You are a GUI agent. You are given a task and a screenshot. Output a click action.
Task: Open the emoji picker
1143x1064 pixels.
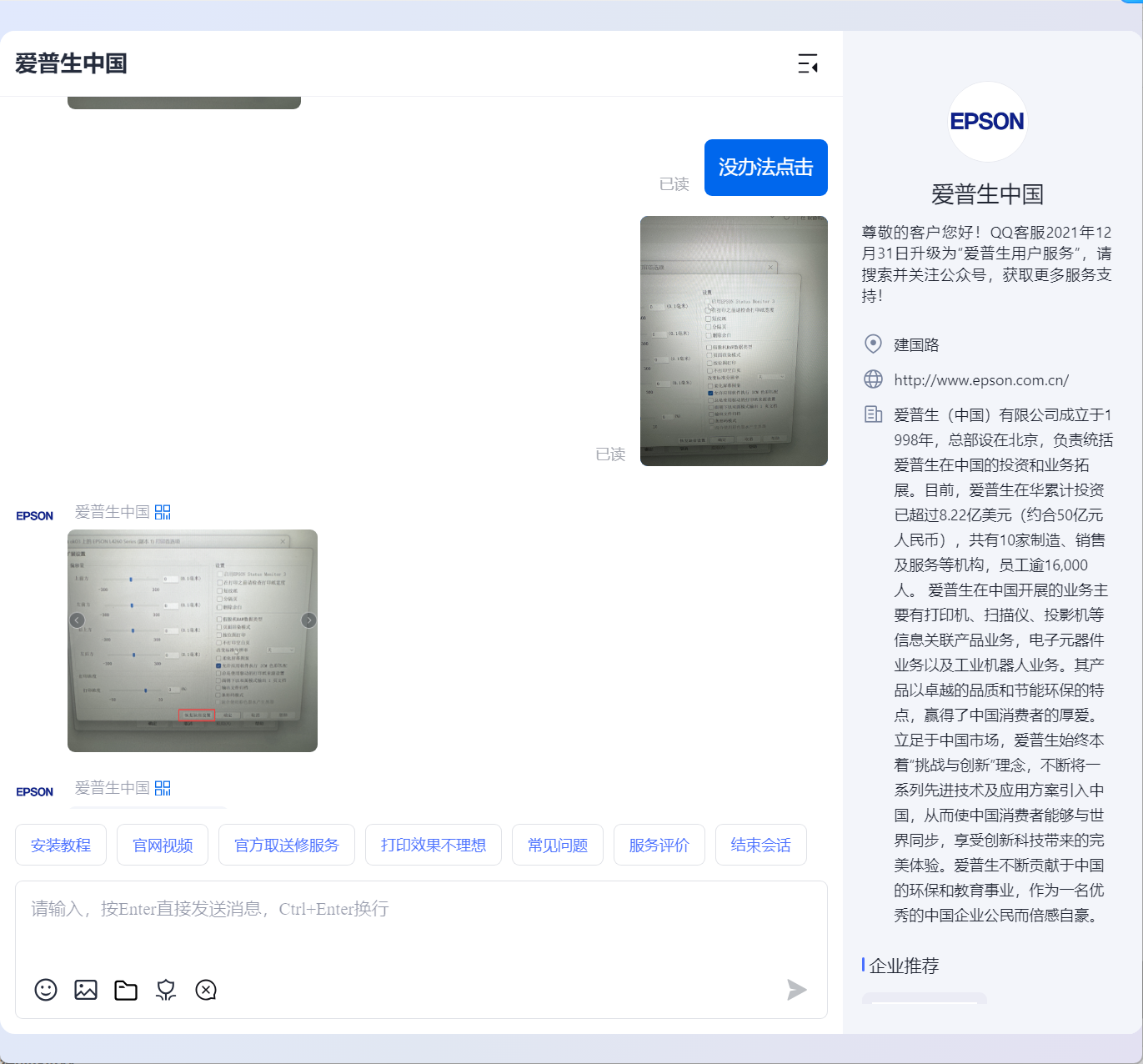[46, 990]
